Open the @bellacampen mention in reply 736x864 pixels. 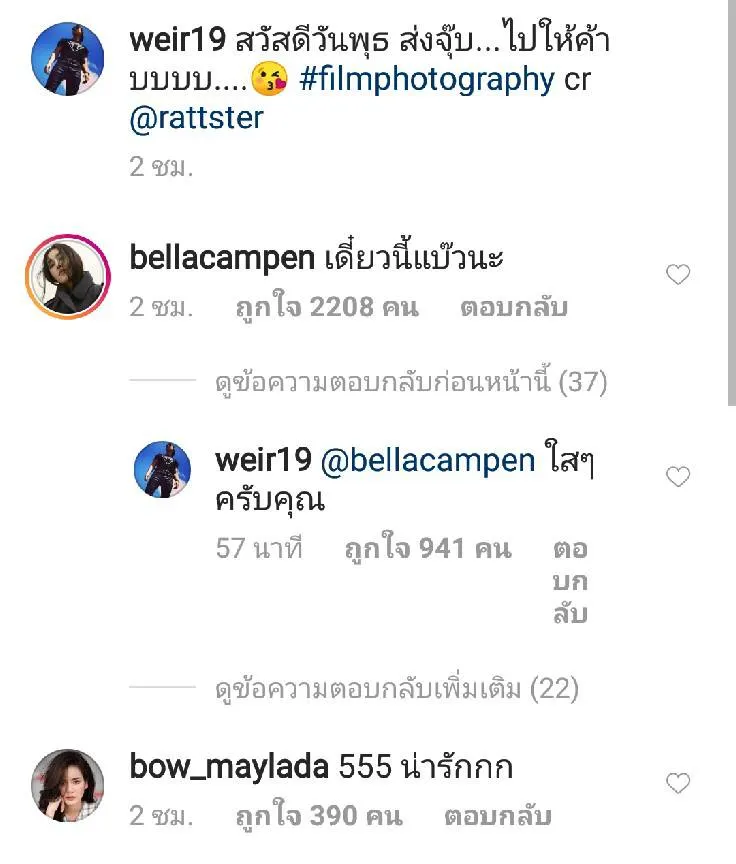coord(427,461)
